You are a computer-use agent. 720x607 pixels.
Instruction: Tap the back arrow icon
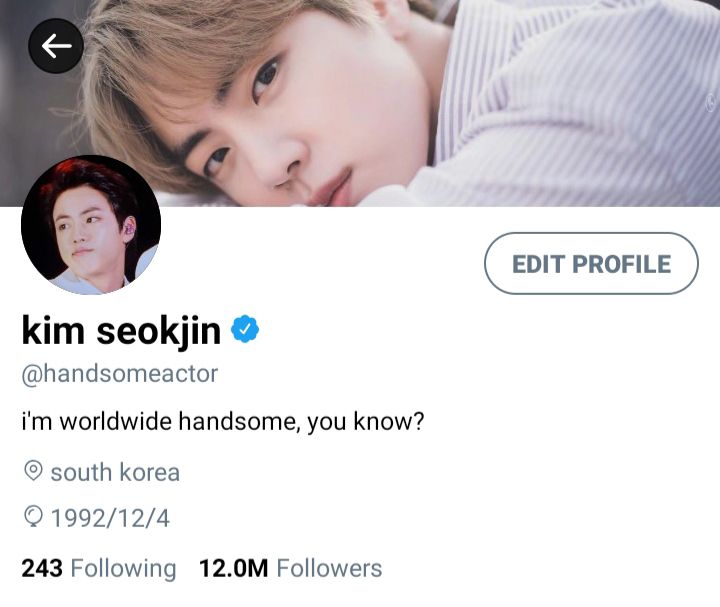56,46
